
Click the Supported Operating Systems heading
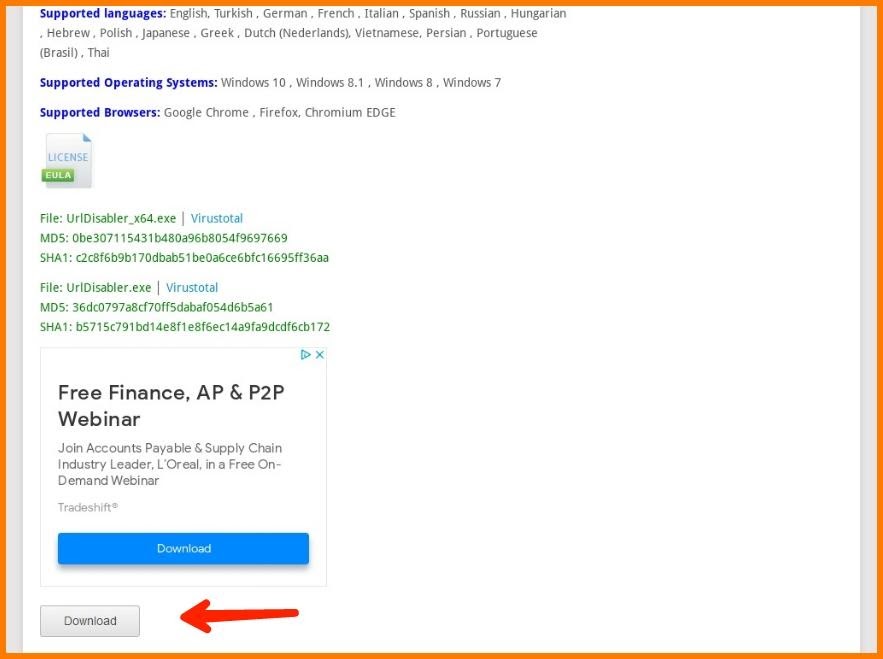pyautogui.click(x=128, y=83)
